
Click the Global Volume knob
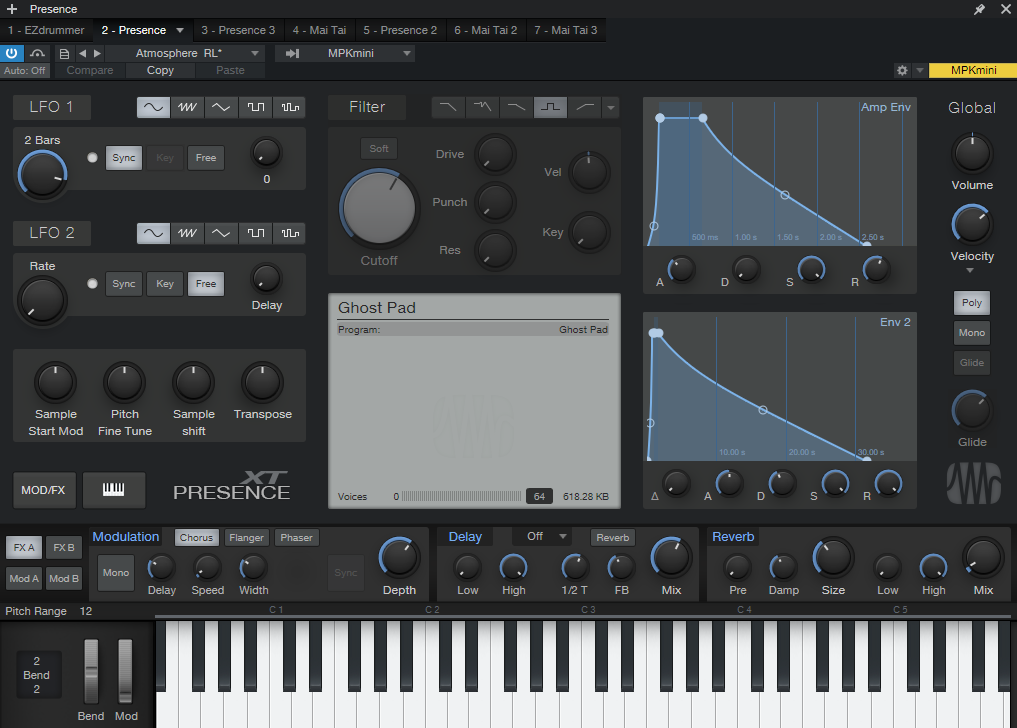972,154
